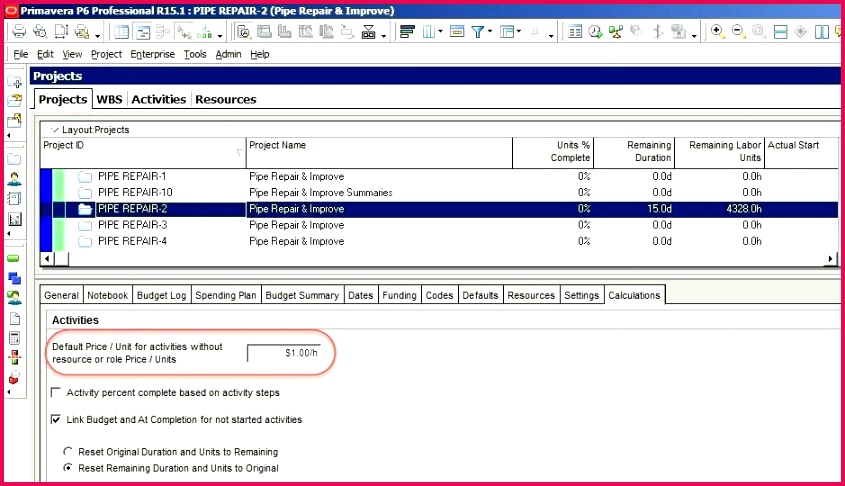Click the Level Resources icon
Viewport: 845px width, 486px height.
616,32
